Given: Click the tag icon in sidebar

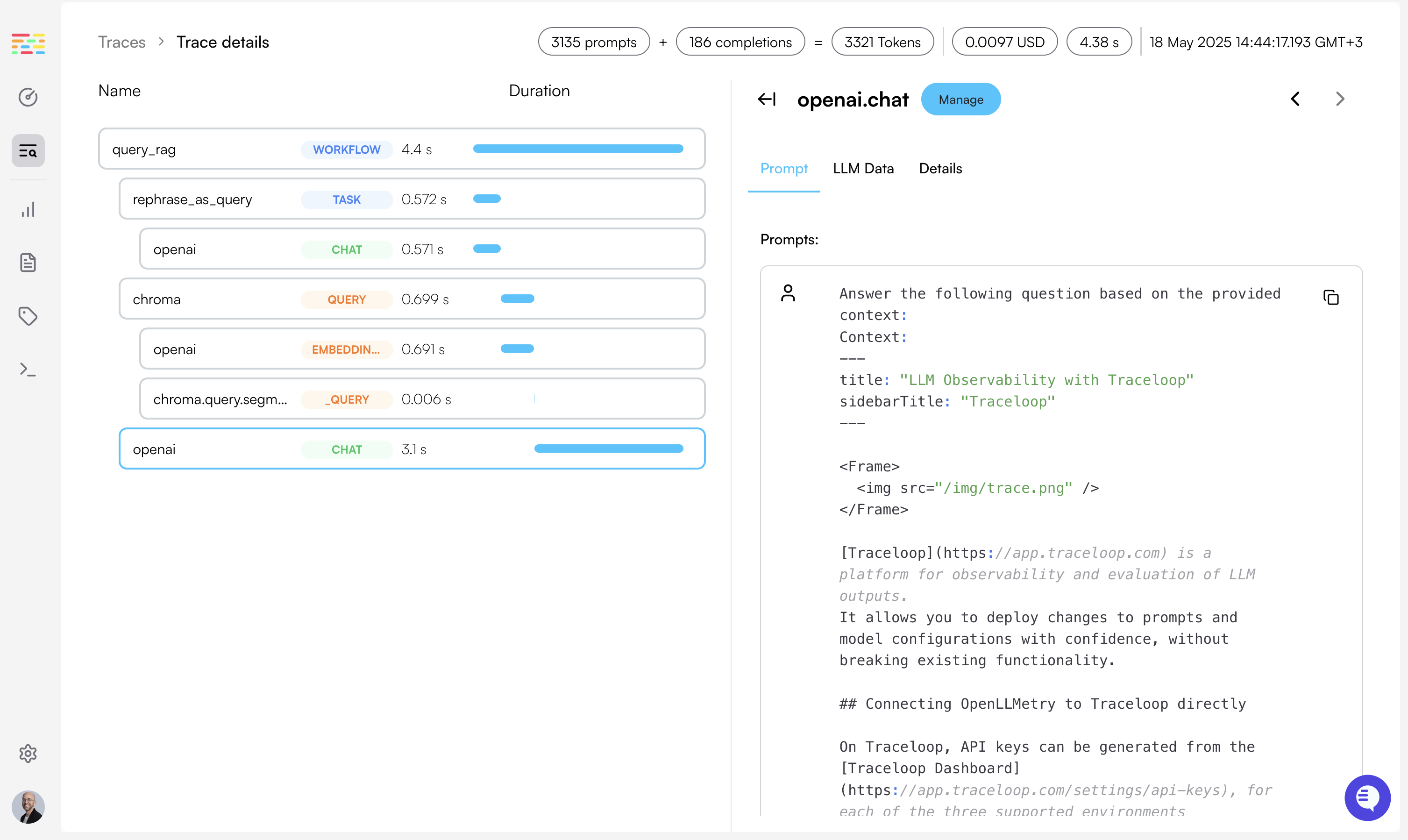Looking at the screenshot, I should [x=28, y=316].
